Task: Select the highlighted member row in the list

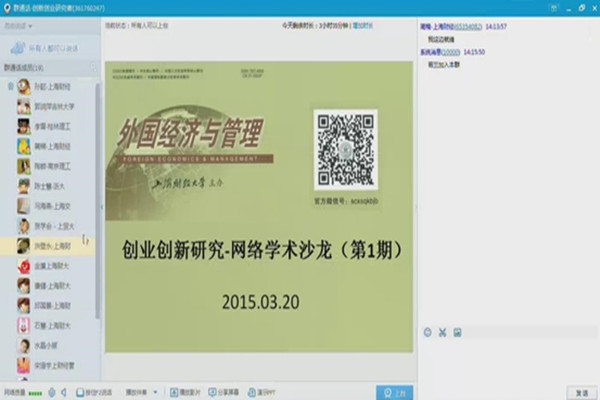Action: (48, 246)
